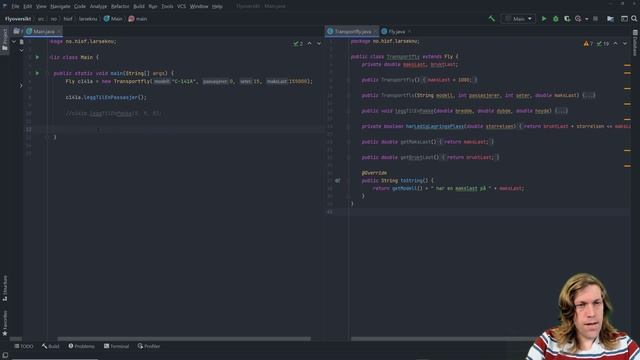The height and width of the screenshot is (360, 640).
Task: Open the Favorites tool window with the star icon
Action: click(4, 323)
